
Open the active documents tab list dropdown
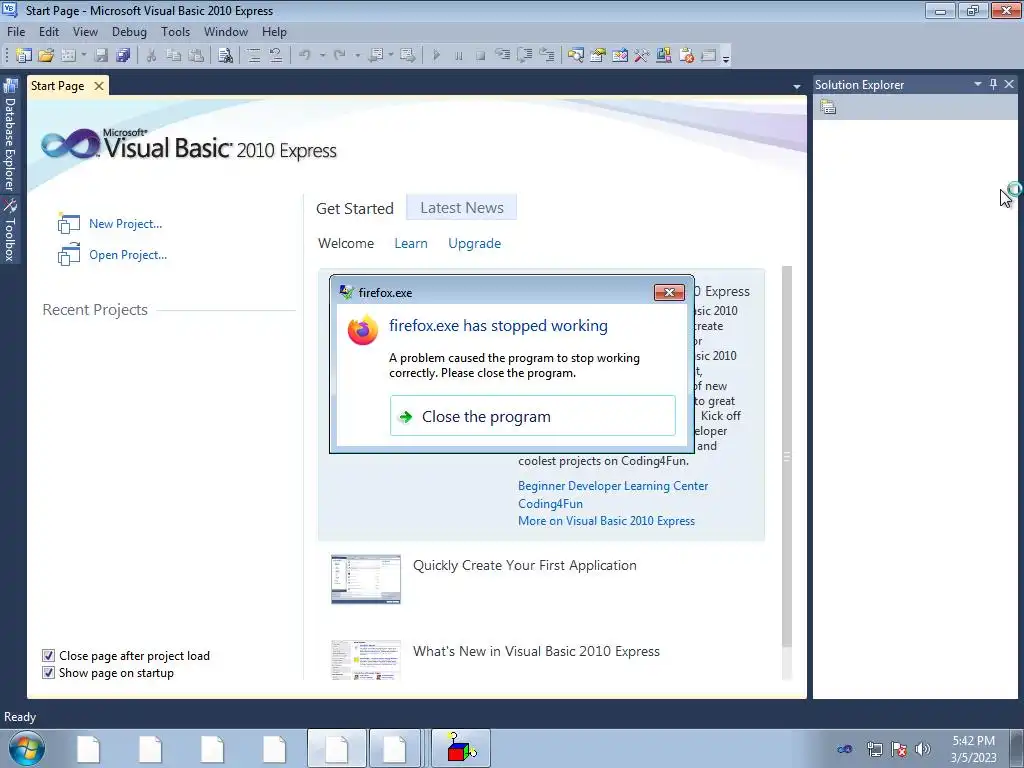tap(796, 86)
